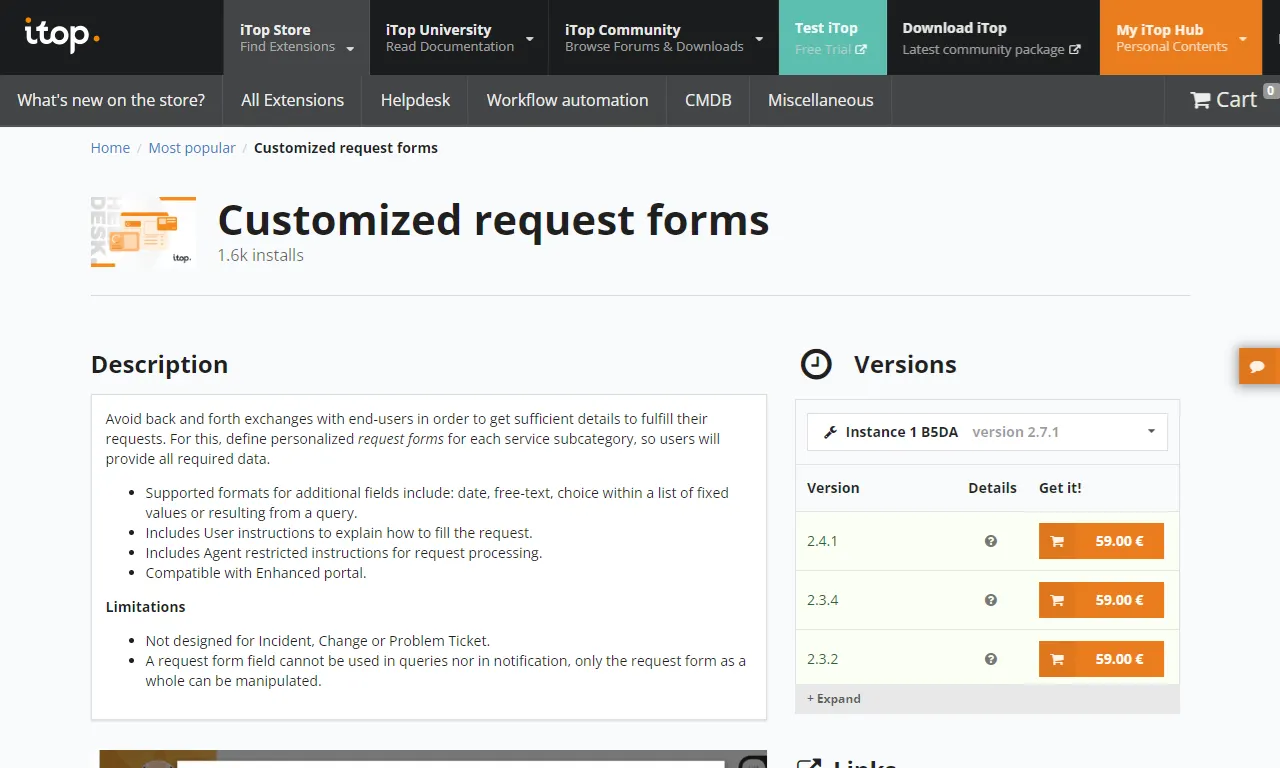Go to the Most popular breadcrumb
Image resolution: width=1280 pixels, height=768 pixels.
tap(192, 148)
